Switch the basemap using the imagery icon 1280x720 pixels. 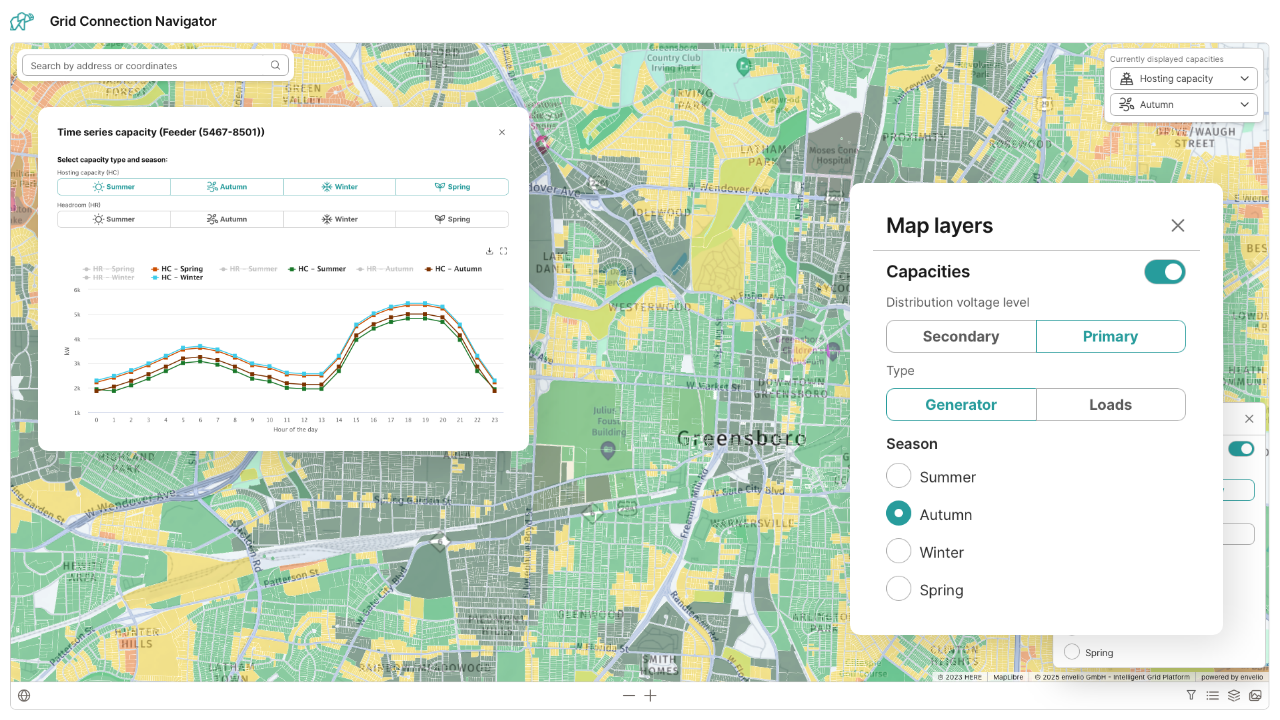1256,695
